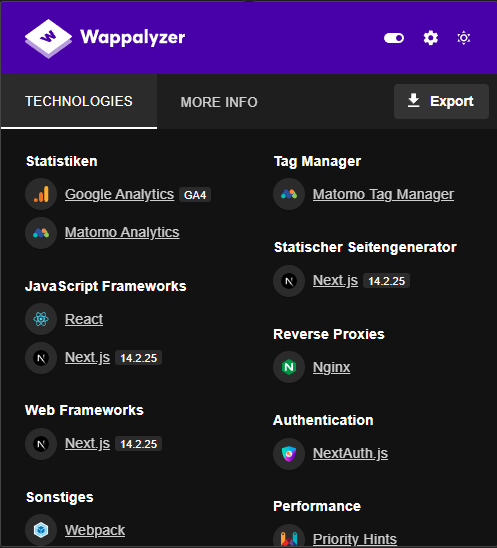
Task: Open the Priority Hints link
Action: (355, 539)
